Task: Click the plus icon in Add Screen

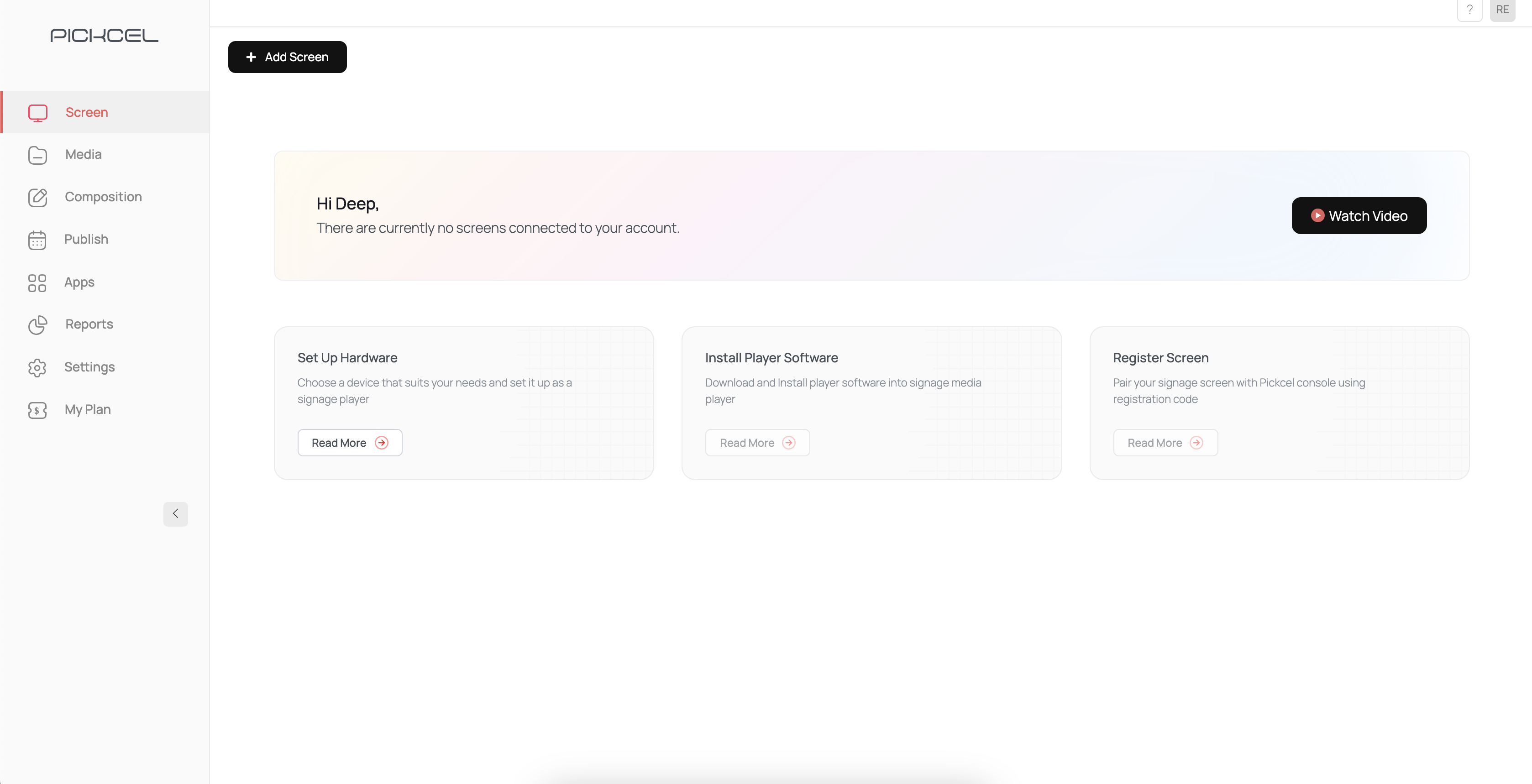Action: 251,57
